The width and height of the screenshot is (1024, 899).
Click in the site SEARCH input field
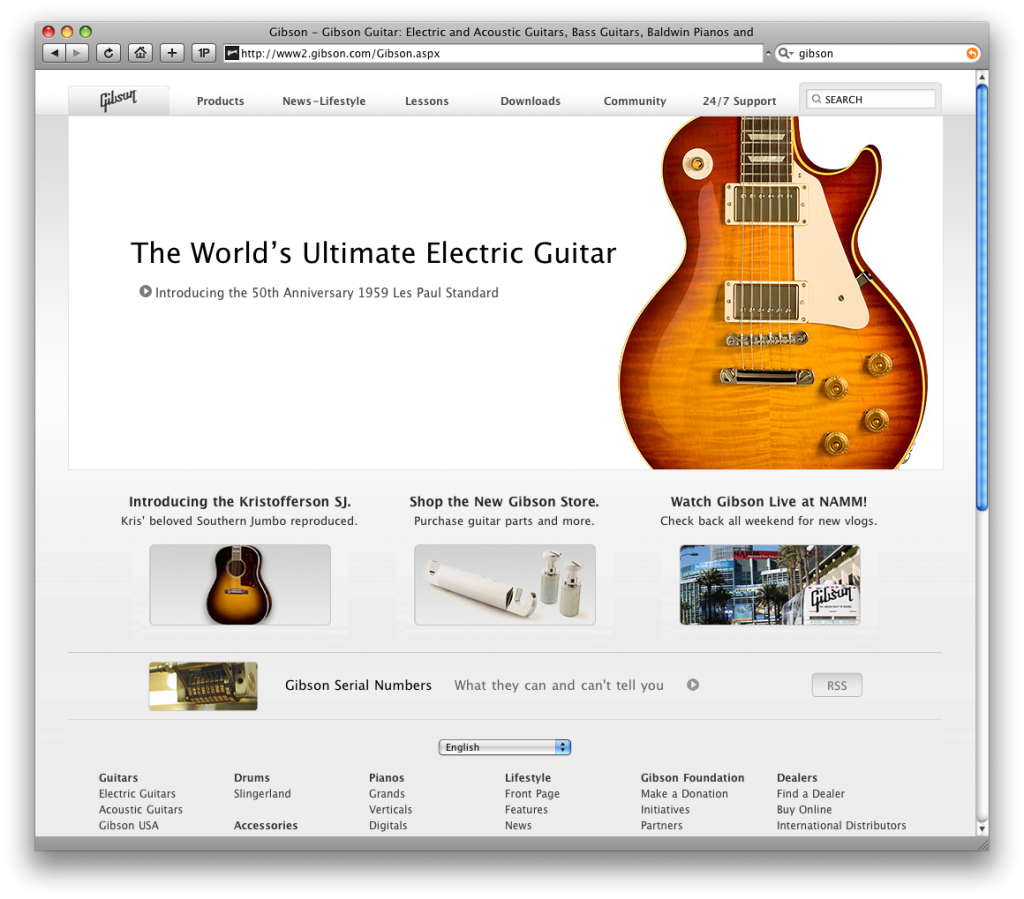(x=871, y=99)
